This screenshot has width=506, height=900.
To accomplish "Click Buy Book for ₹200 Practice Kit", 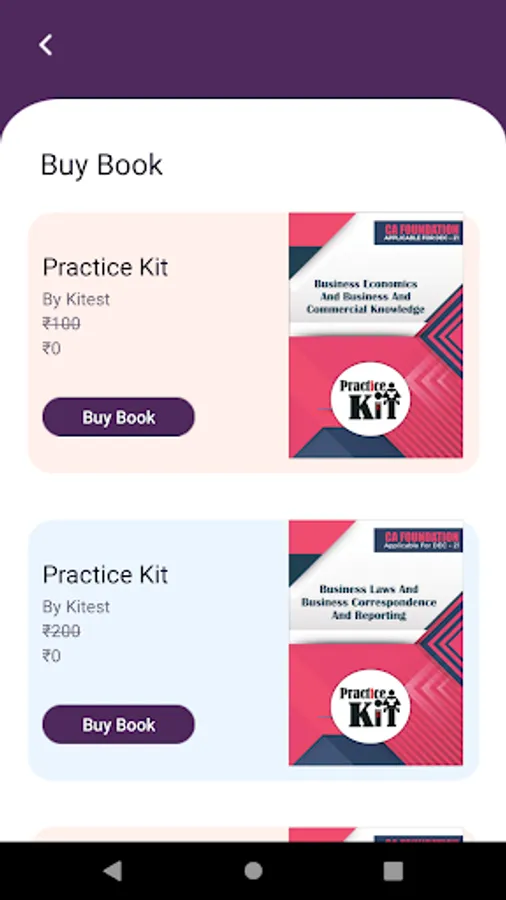I will (118, 724).
